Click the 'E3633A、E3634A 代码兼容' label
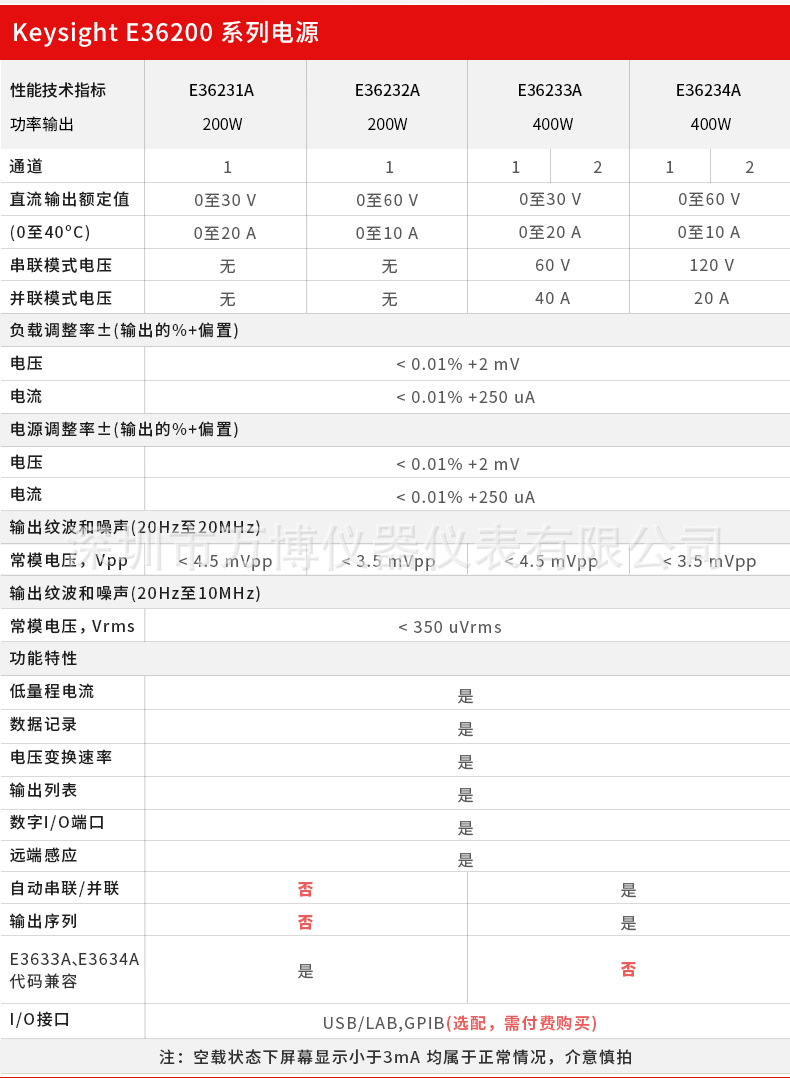Image resolution: width=790 pixels, height=1078 pixels. tap(74, 970)
